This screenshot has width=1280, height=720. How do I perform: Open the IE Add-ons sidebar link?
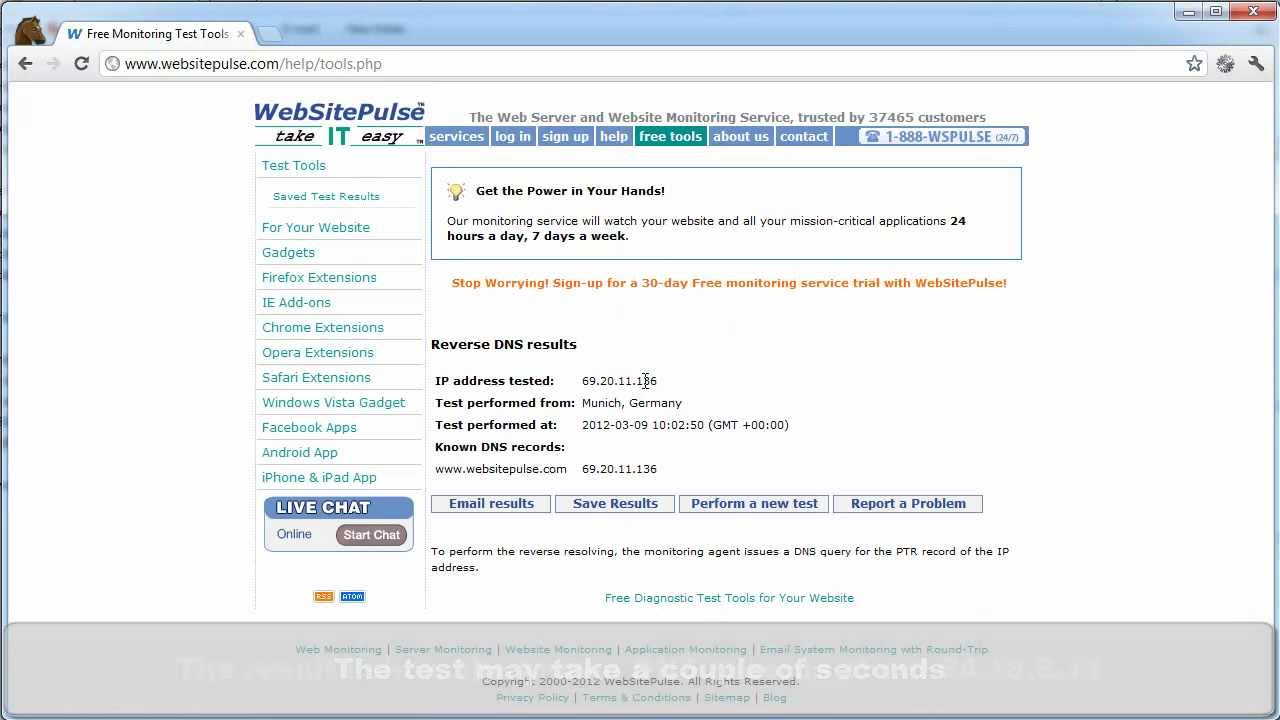pyautogui.click(x=296, y=302)
